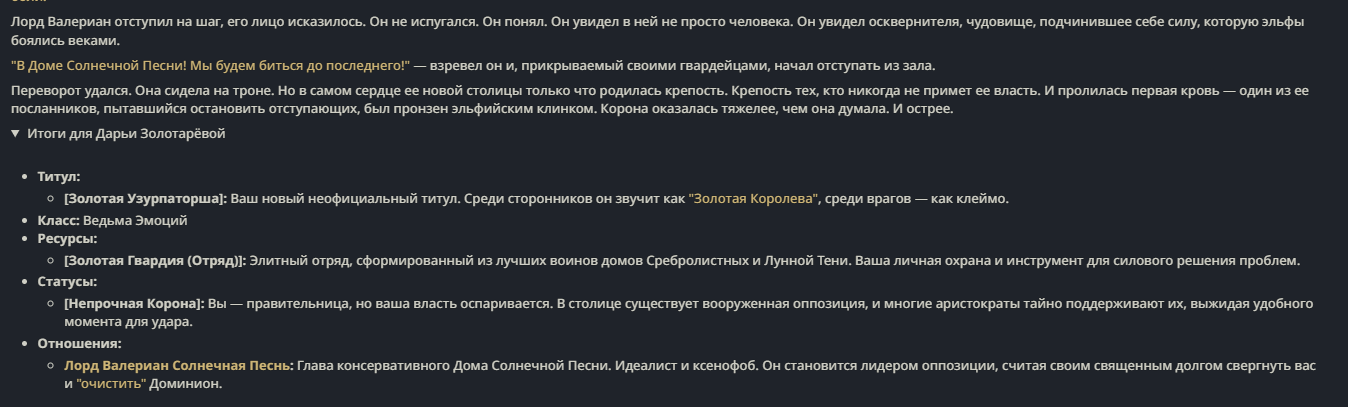This screenshot has height=407, width=1348.
Task: Select the bold tag [Золотая Гвардия (Отряд)]
Action: point(155,261)
